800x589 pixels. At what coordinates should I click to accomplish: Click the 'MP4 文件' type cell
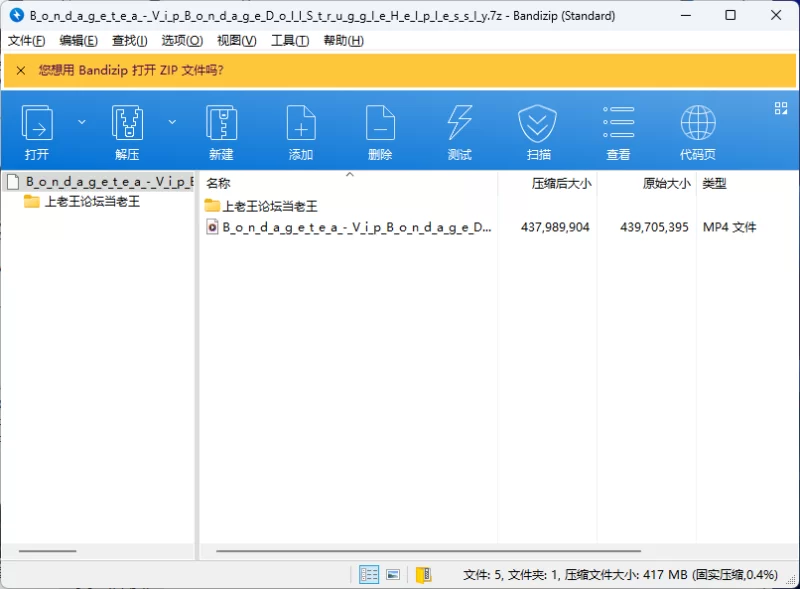(x=730, y=227)
